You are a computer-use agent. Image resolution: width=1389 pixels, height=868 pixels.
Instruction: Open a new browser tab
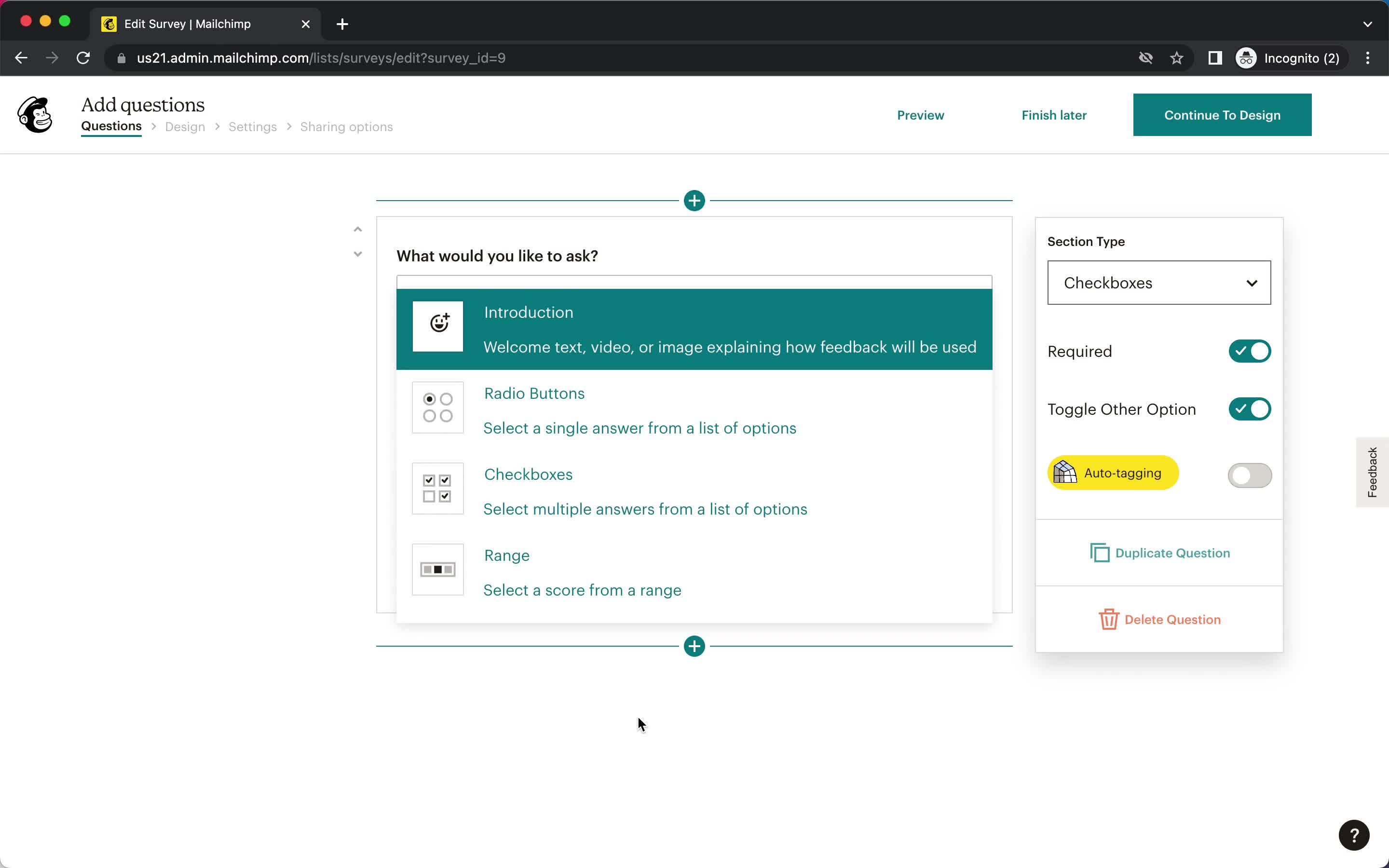[342, 24]
